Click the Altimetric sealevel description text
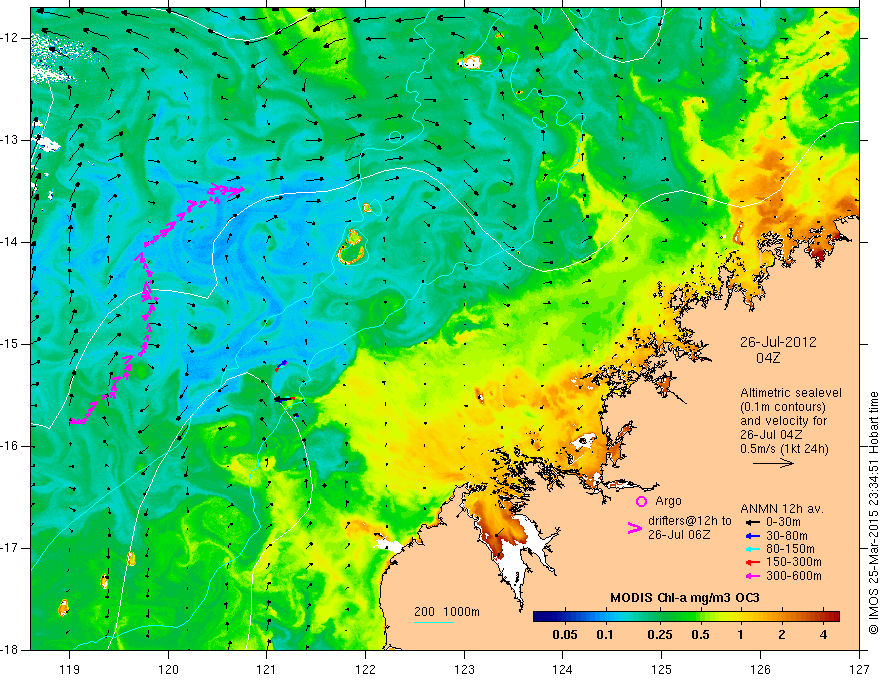The height and width of the screenshot is (680, 880). pyautogui.click(x=791, y=393)
